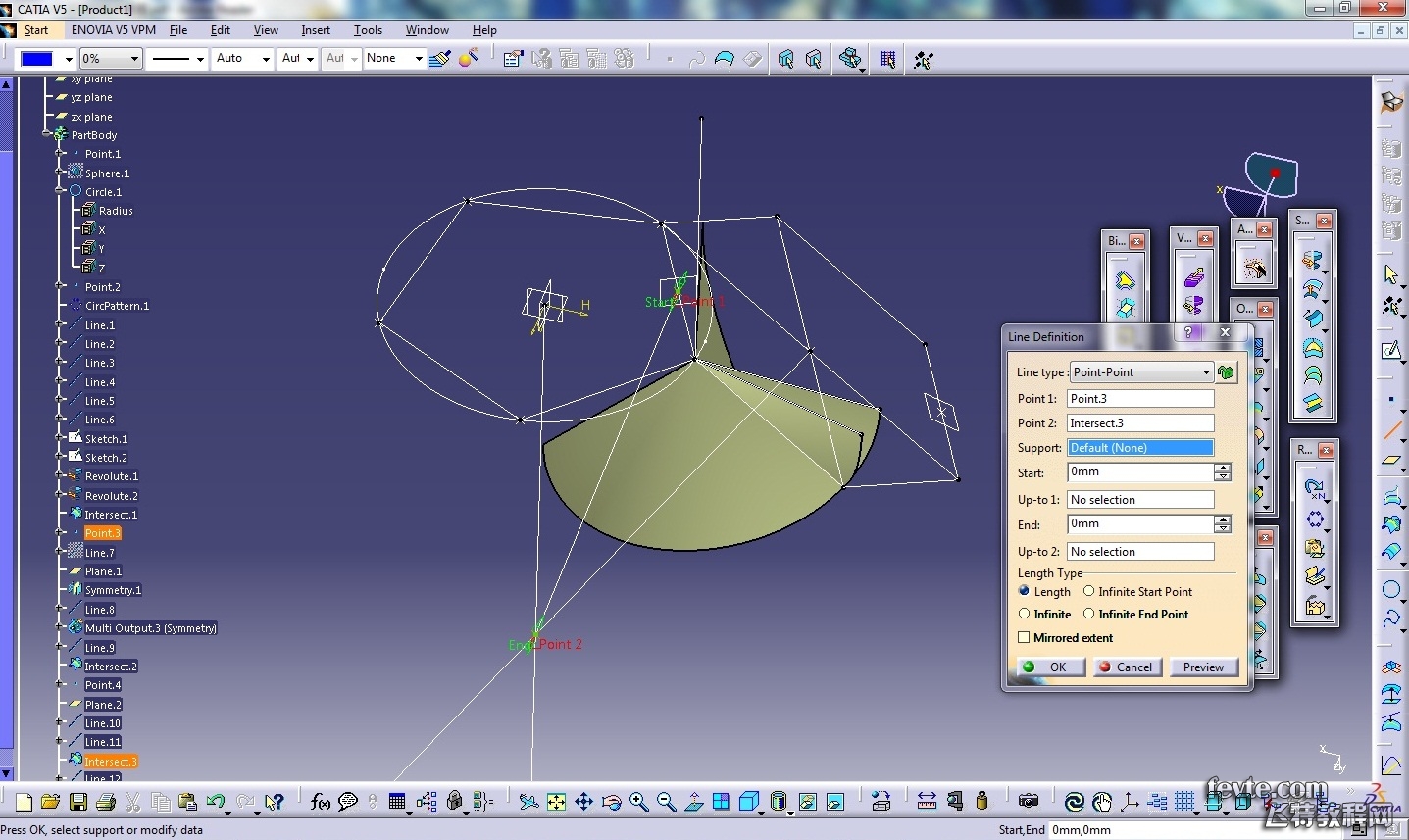
Task: Select Symmetry.1 in the specification tree
Action: 113,590
